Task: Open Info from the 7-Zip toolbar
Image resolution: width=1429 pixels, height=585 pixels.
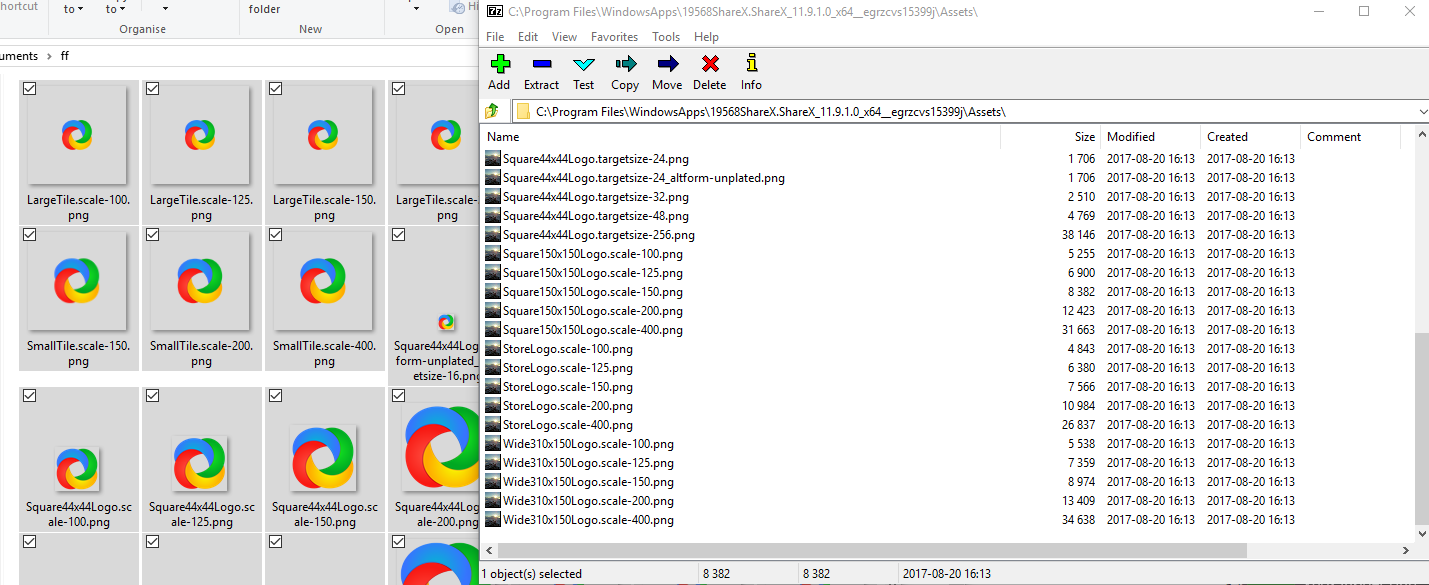Action: tap(752, 65)
